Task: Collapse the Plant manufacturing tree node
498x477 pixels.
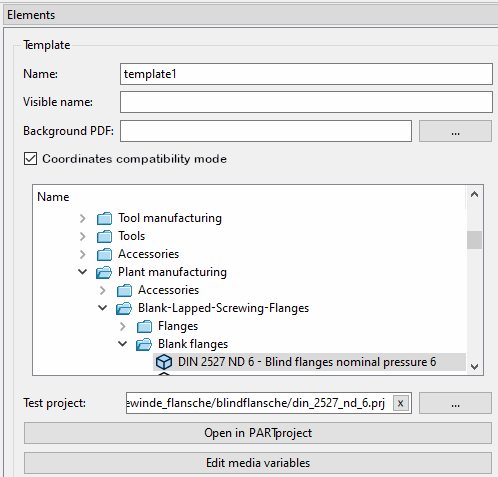Action: click(83, 272)
